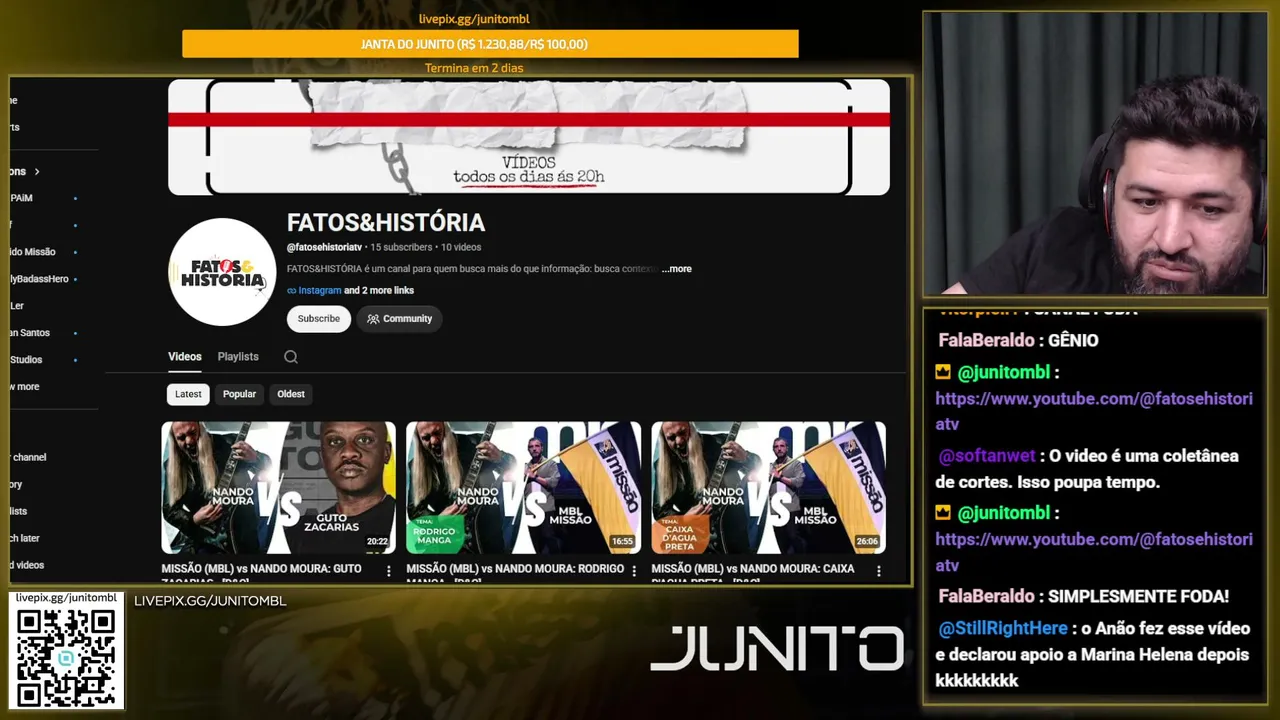Click 'FalaBeraldo' beside SIMPLESMENTE FODA message

[x=986, y=597]
